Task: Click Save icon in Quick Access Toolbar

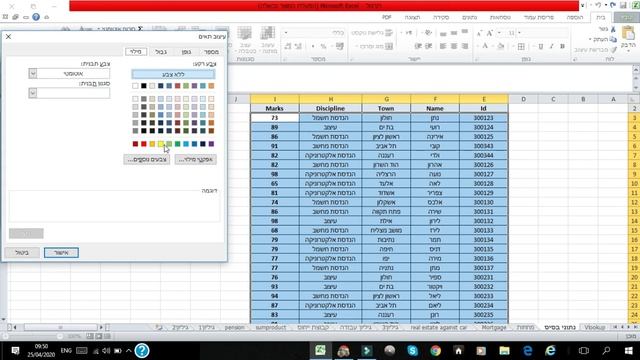Action: coord(623,5)
